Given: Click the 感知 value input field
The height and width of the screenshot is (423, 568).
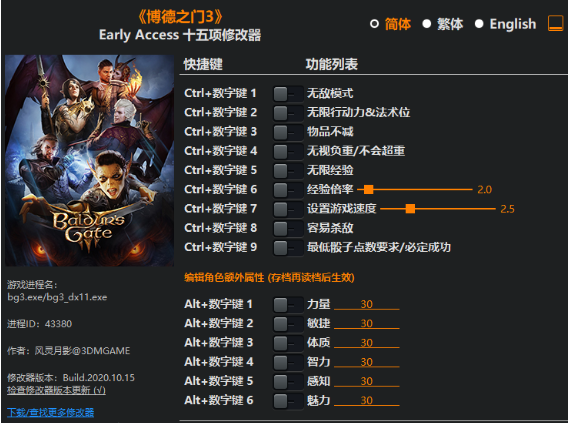Looking at the screenshot, I should click(367, 381).
